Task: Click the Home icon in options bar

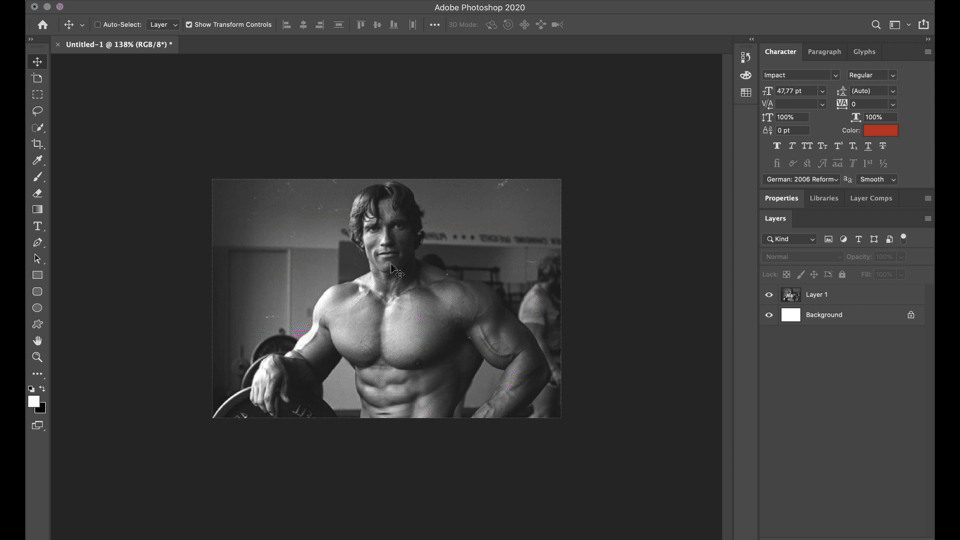Action: (x=42, y=25)
